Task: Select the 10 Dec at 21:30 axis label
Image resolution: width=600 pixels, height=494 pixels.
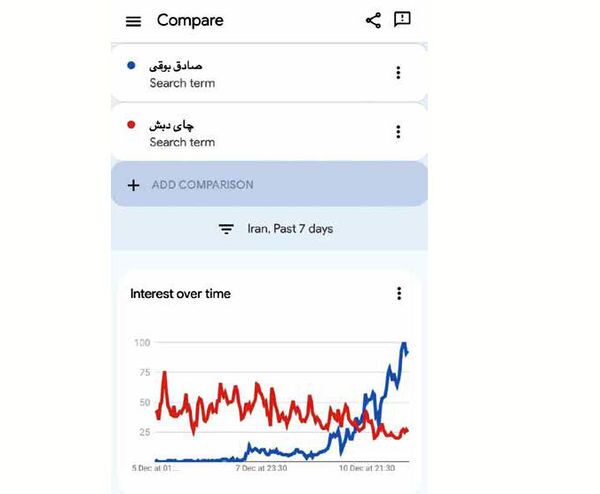Action: 364,467
